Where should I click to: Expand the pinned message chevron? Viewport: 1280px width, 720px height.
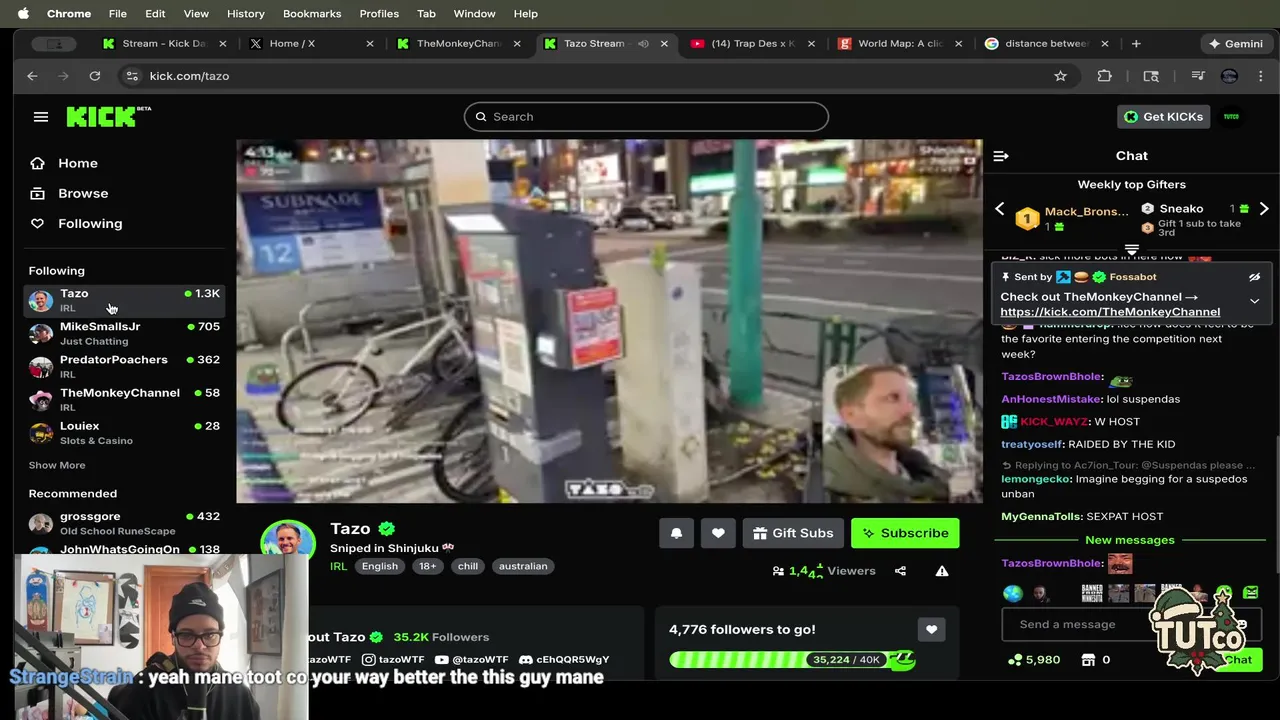(x=1254, y=301)
